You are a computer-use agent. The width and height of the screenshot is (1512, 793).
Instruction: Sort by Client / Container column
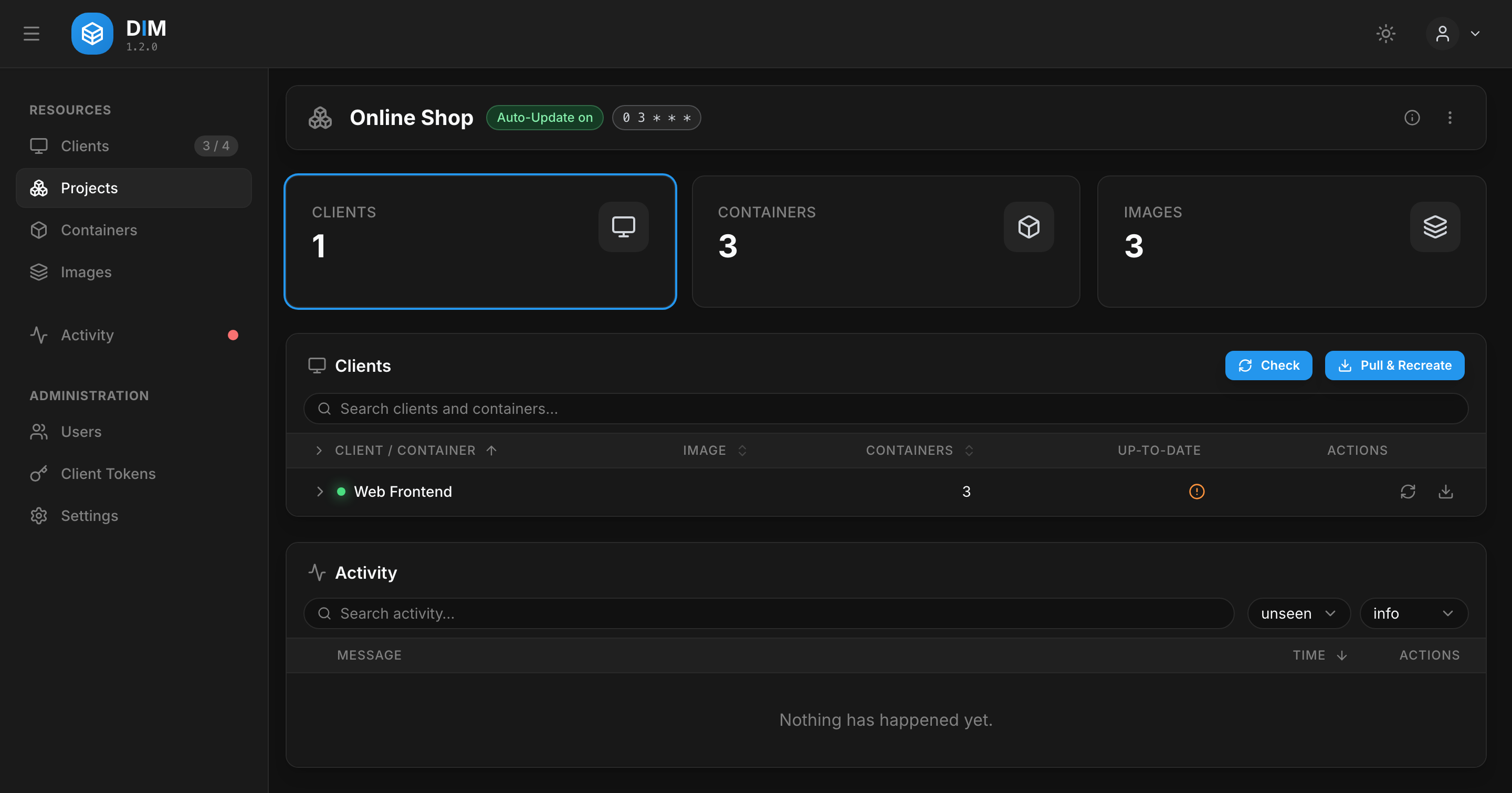(x=416, y=450)
